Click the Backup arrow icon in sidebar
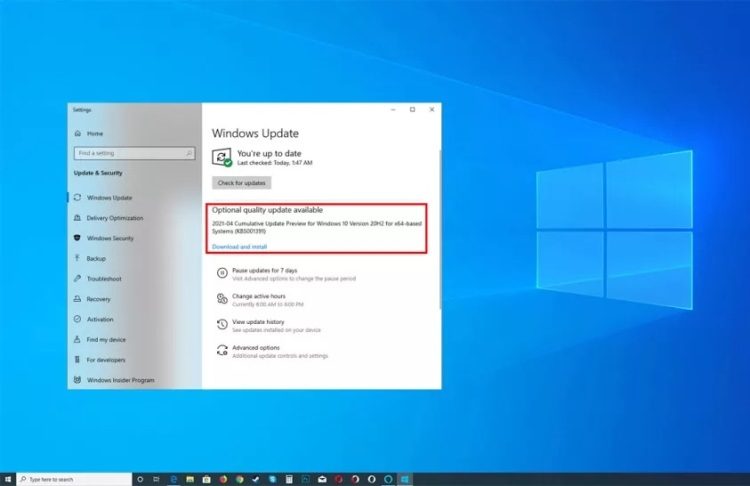Image resolution: width=750 pixels, height=486 pixels. click(x=77, y=258)
